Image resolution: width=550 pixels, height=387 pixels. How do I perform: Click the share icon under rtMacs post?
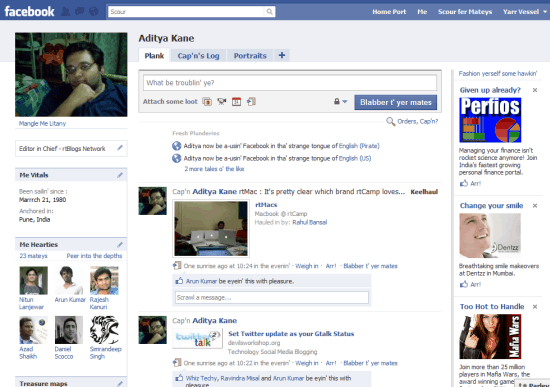coord(177,266)
